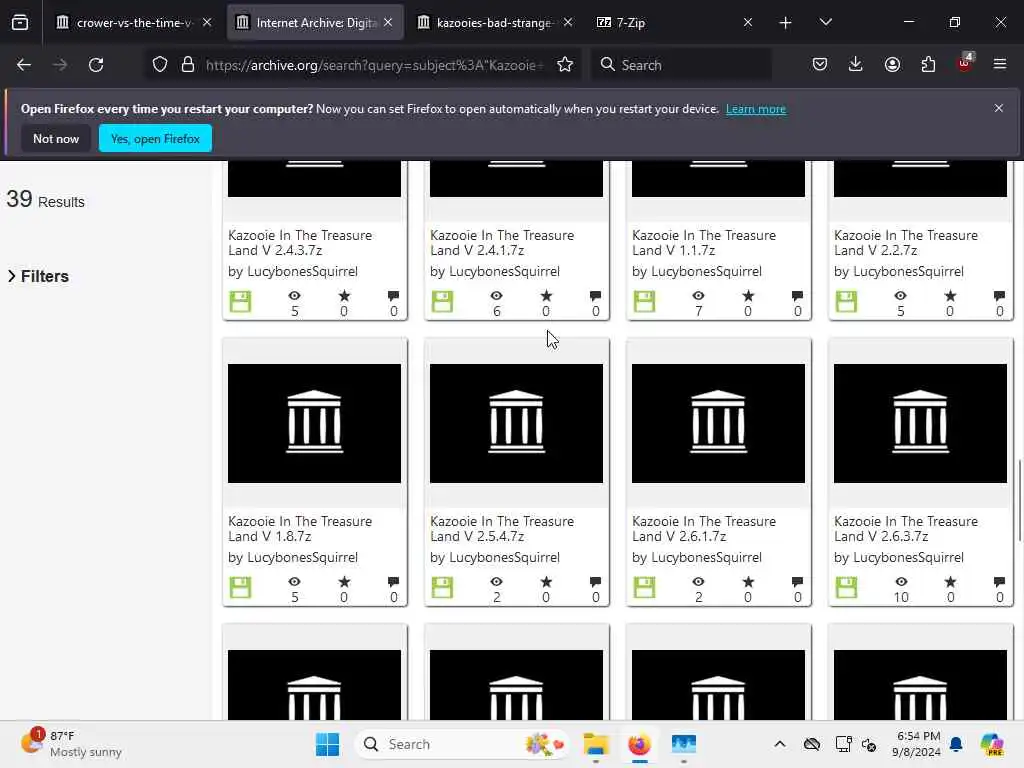Switch to kazooies-bad-strange tab
Screen dimensions: 1024x768
(494, 23)
